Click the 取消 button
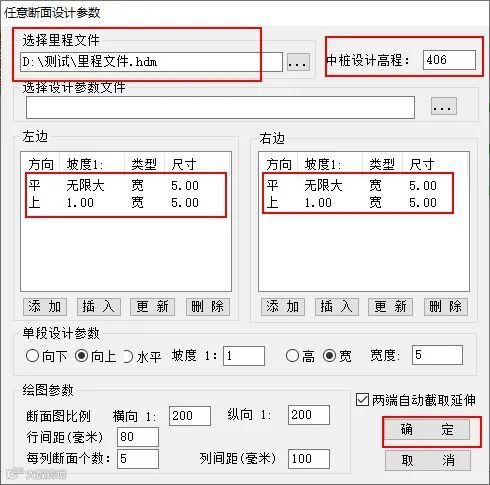Viewport: 490px width, 485px height. coord(428,460)
